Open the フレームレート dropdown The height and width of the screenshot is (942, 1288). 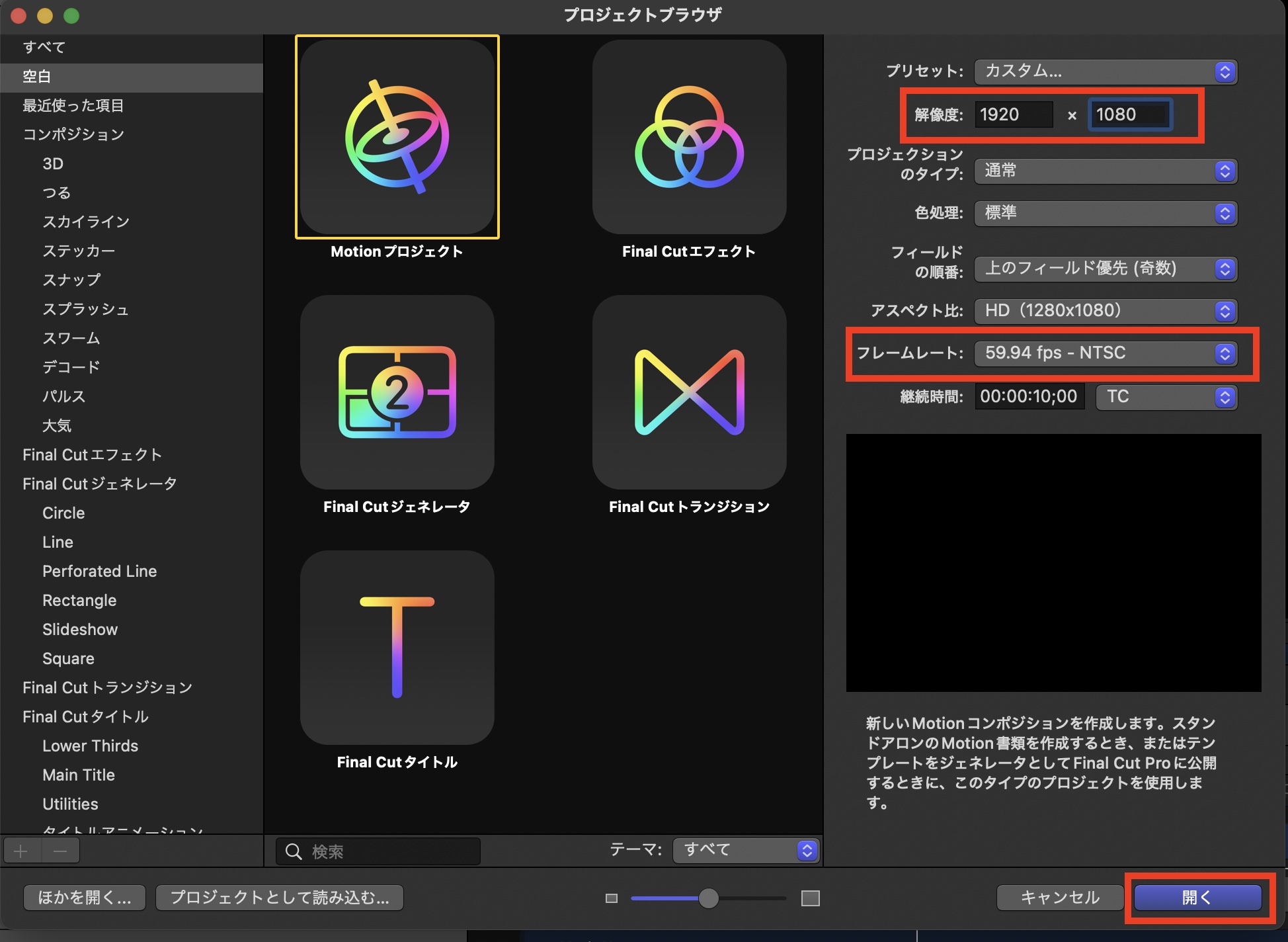tap(1105, 353)
